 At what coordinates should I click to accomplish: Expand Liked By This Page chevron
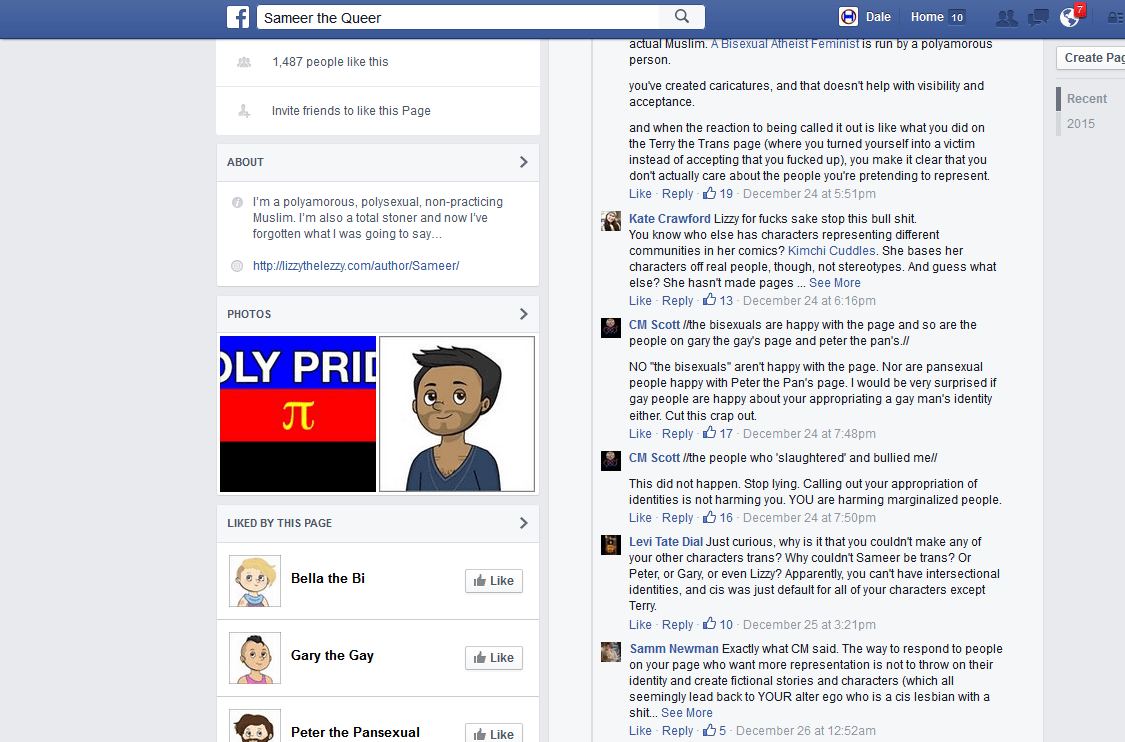click(524, 523)
